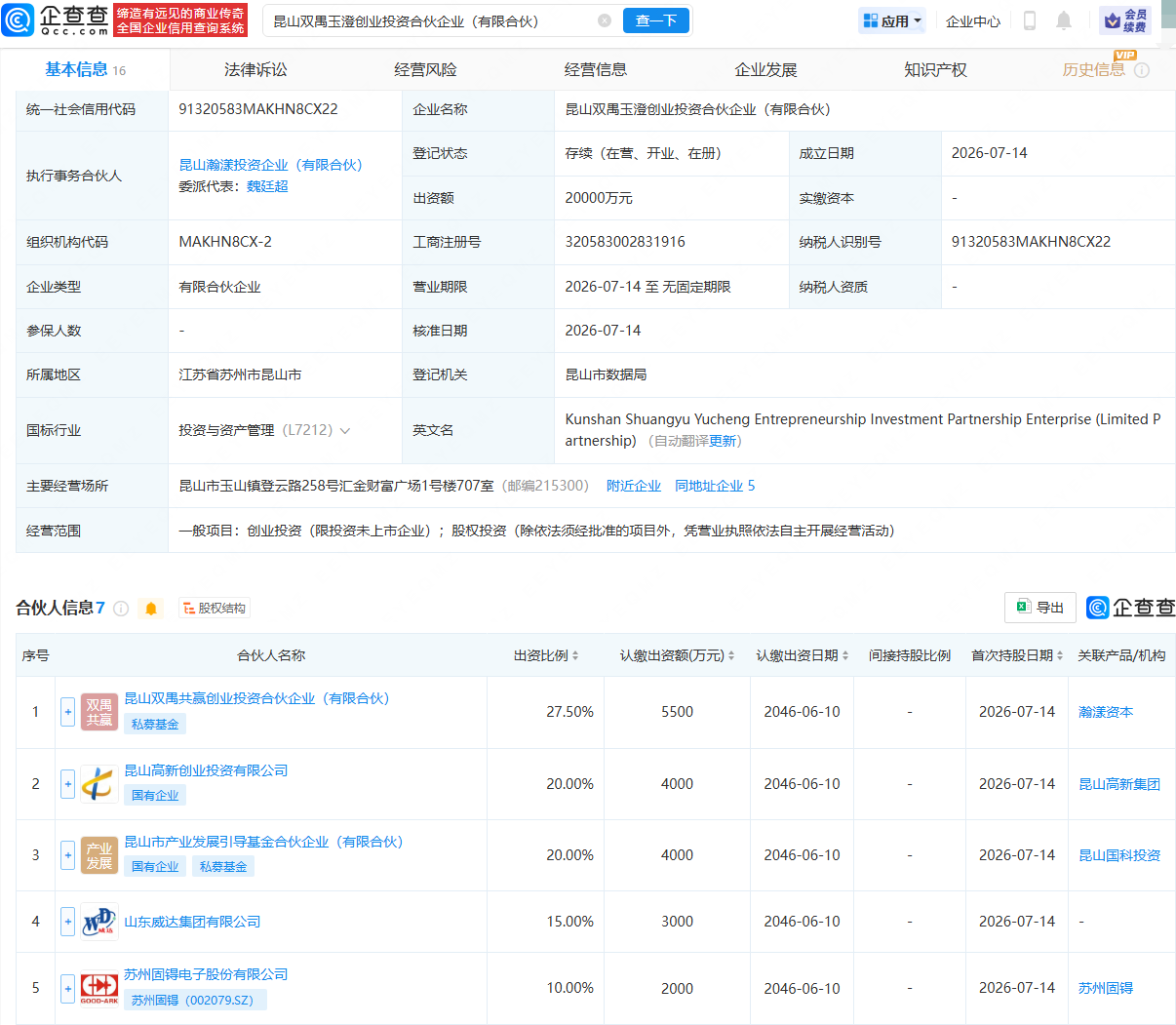Click the 查一下 search button
The height and width of the screenshot is (1025, 1176).
click(656, 20)
